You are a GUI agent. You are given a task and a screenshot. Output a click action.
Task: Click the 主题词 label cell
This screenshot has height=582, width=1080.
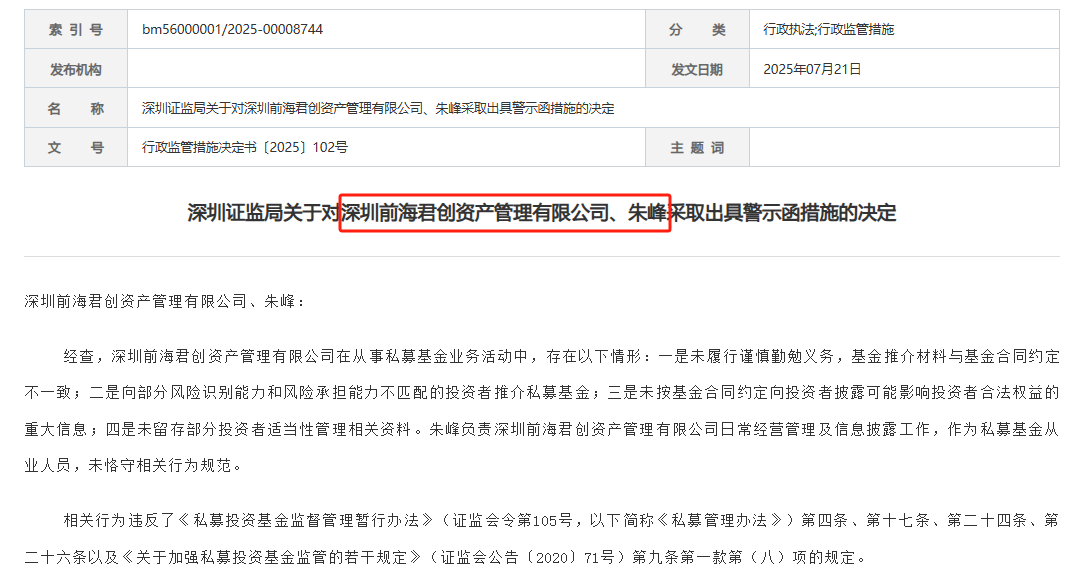pos(697,147)
